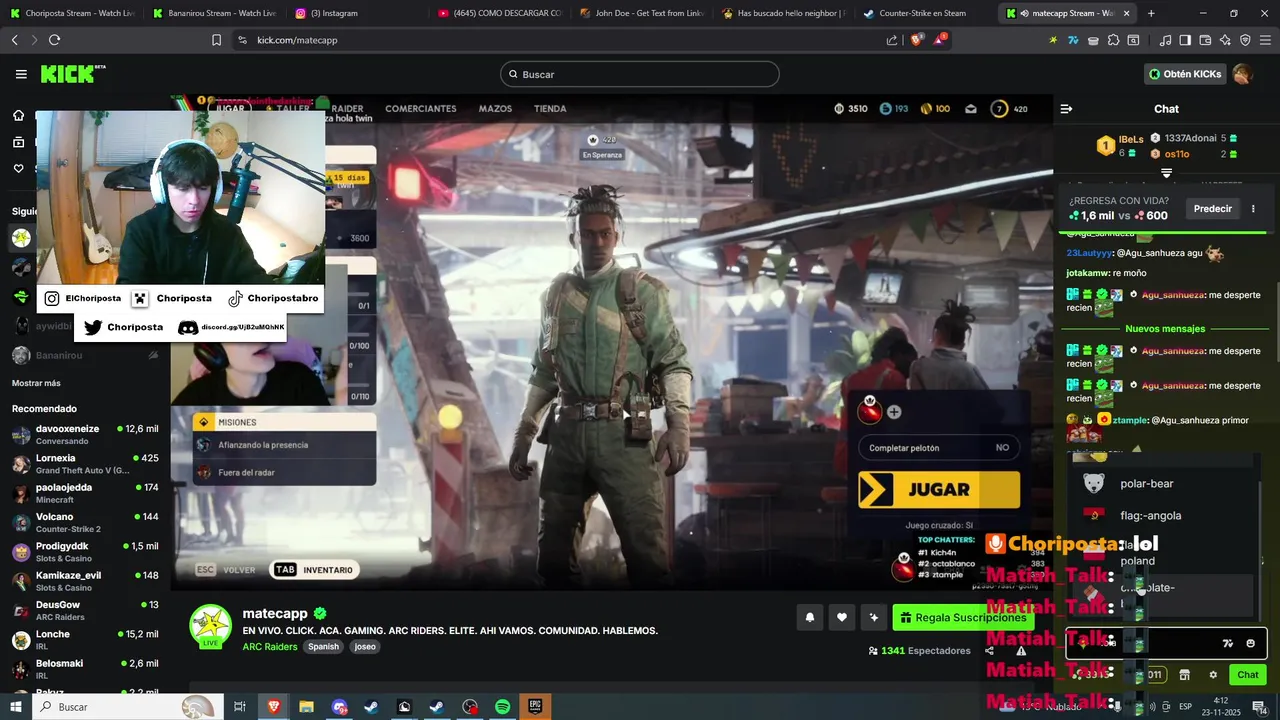Go to the Kick home icon in sidebar

18,115
